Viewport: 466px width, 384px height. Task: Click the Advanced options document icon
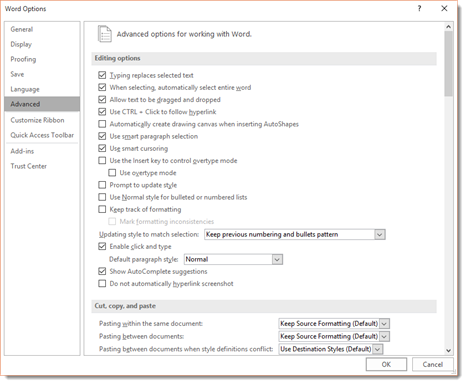click(x=105, y=34)
